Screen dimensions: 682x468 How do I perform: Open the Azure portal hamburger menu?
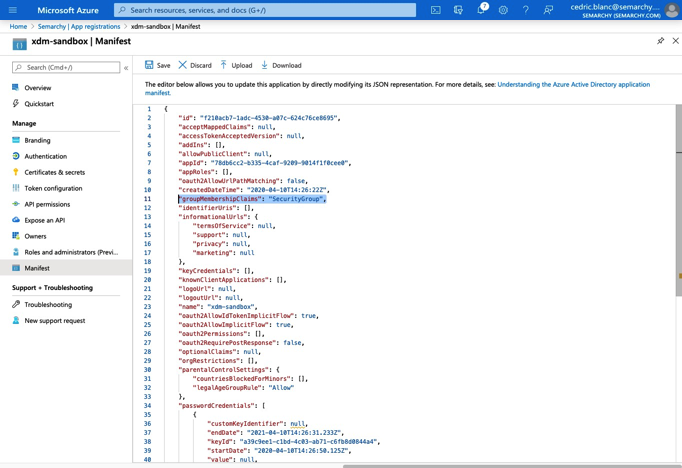[x=13, y=10]
